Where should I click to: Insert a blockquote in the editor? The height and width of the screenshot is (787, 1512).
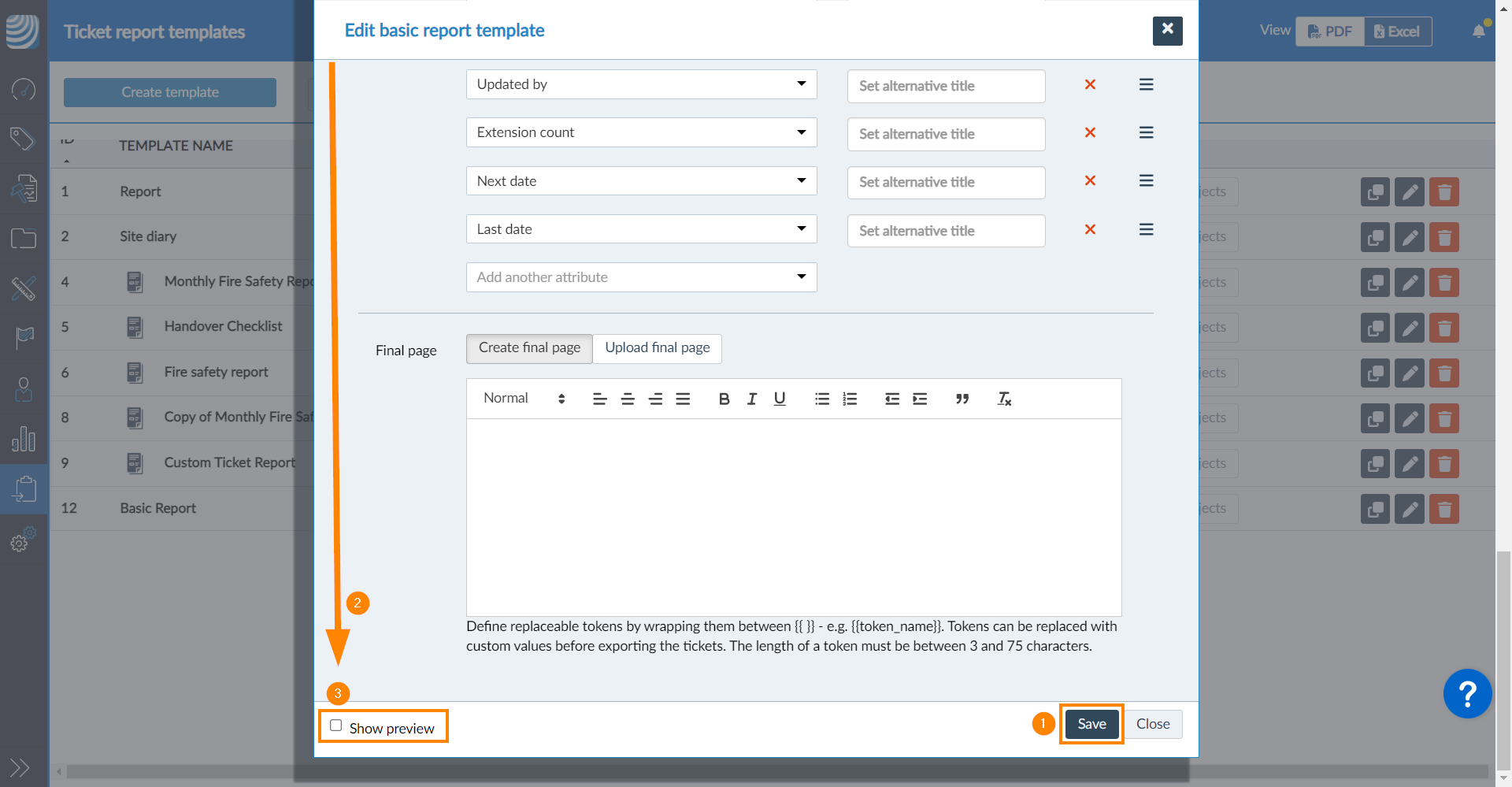point(962,399)
